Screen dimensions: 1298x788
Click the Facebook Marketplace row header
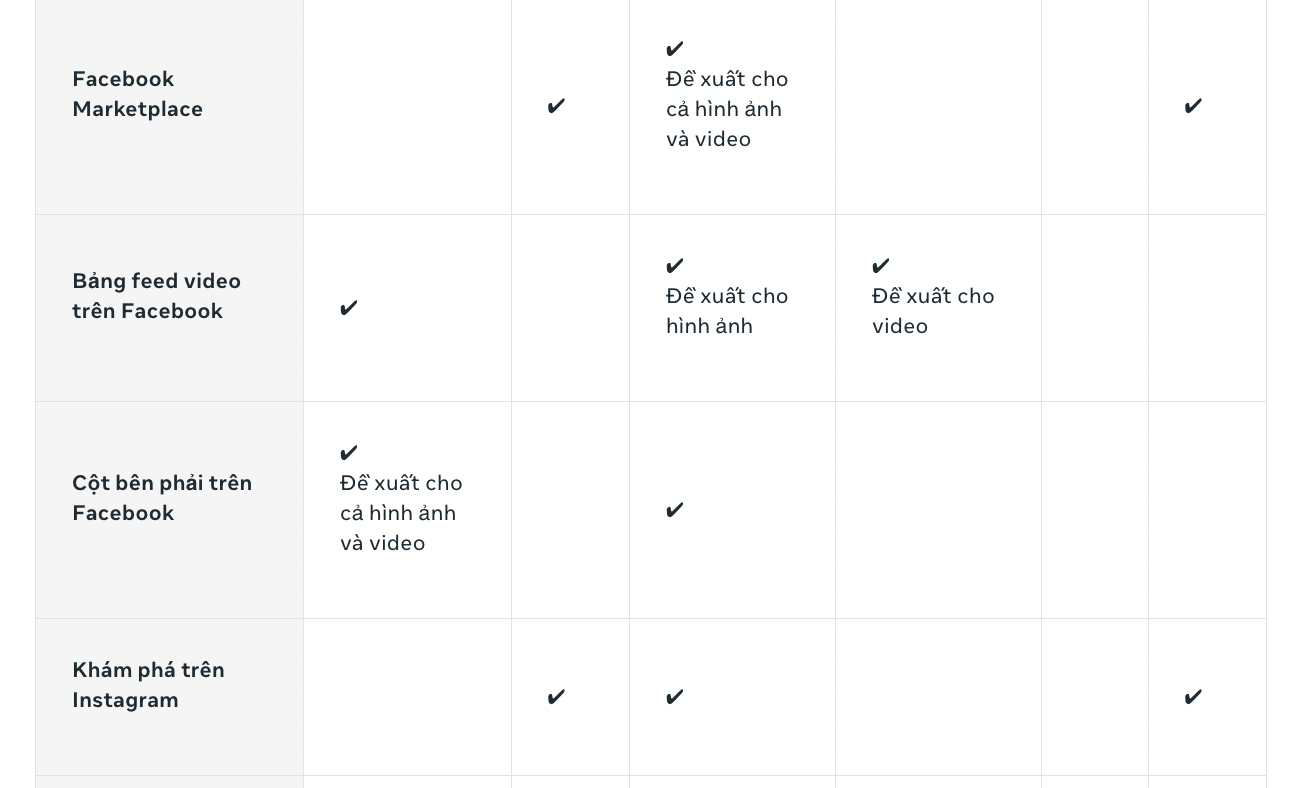click(x=137, y=94)
